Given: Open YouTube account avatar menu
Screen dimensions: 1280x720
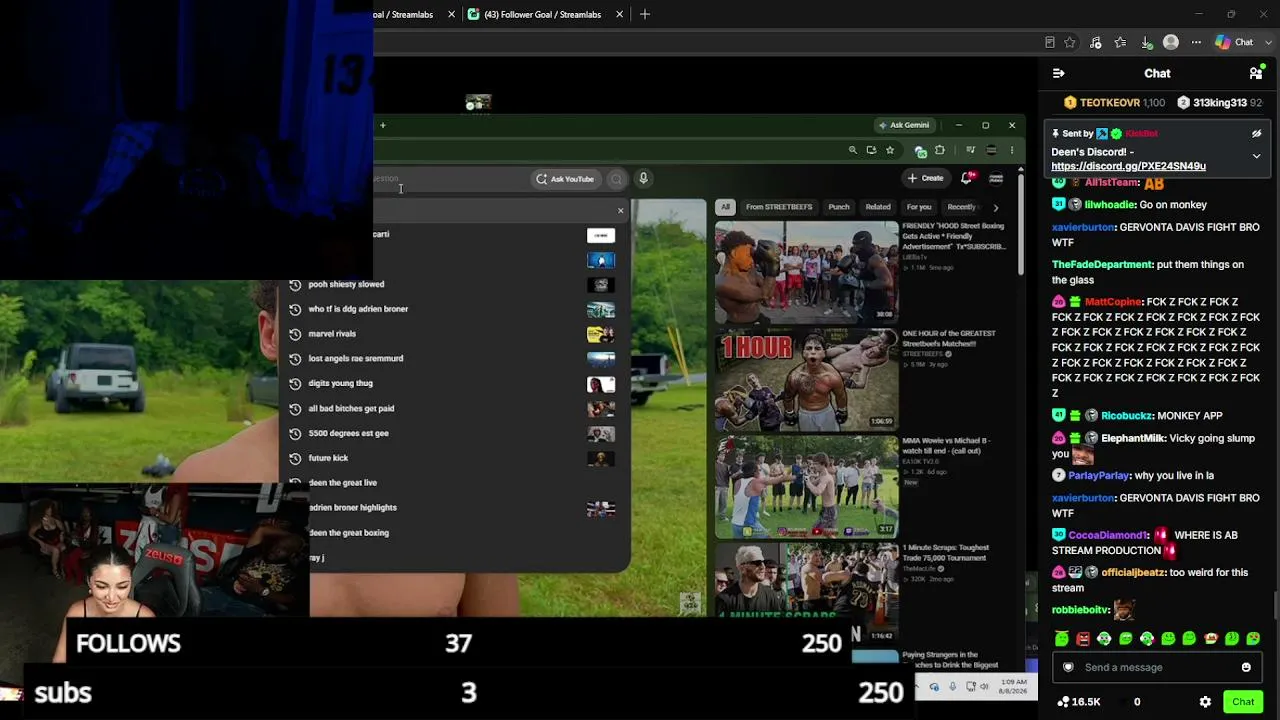Looking at the screenshot, I should (x=996, y=178).
